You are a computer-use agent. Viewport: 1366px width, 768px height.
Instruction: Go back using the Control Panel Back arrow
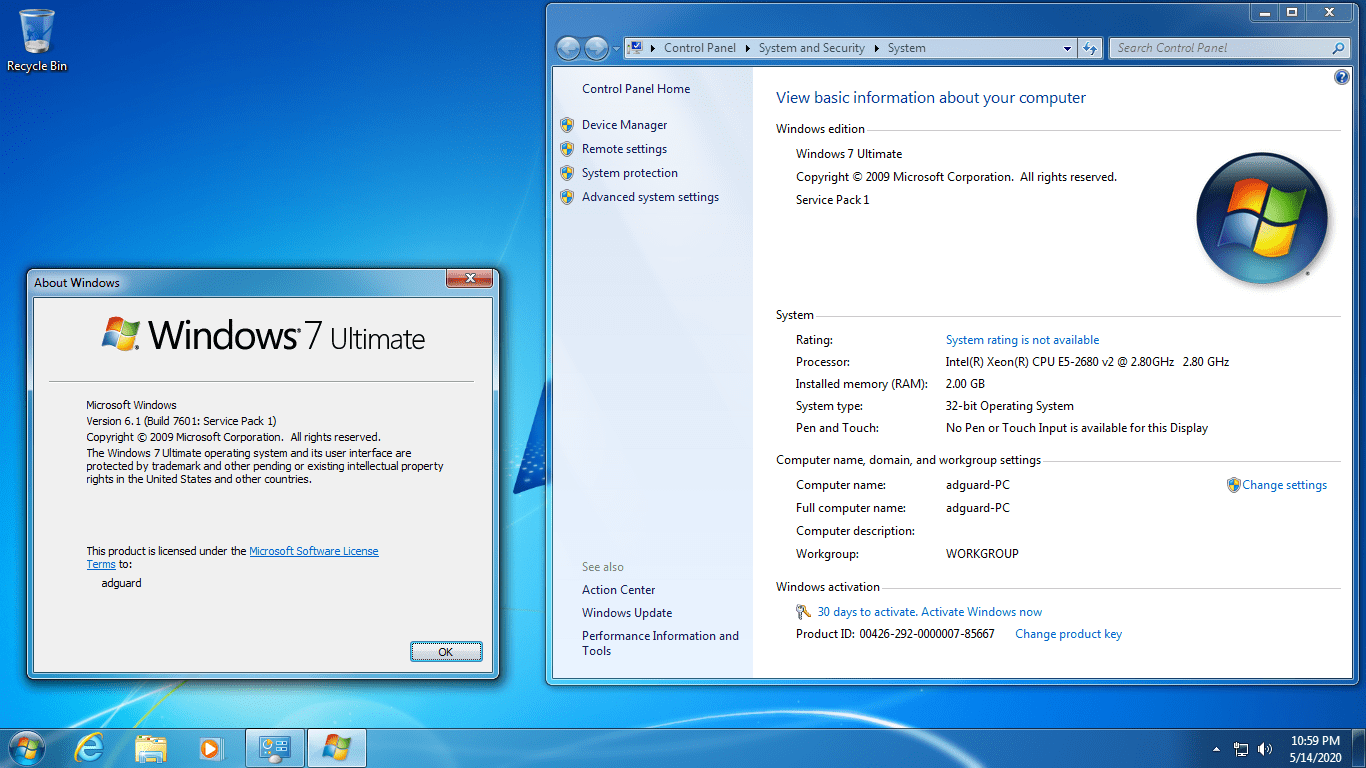pos(568,48)
